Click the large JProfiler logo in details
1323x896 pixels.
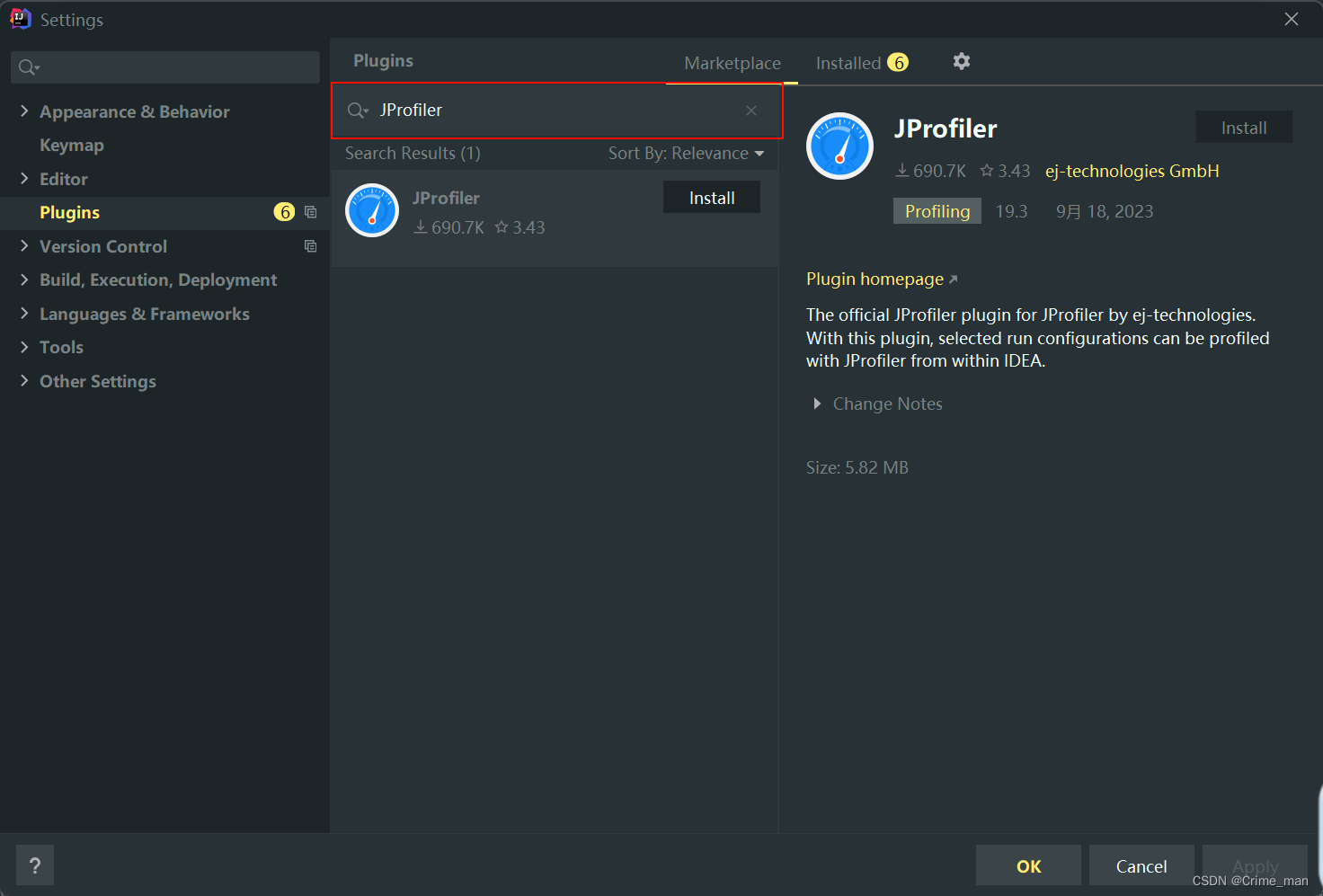[839, 146]
